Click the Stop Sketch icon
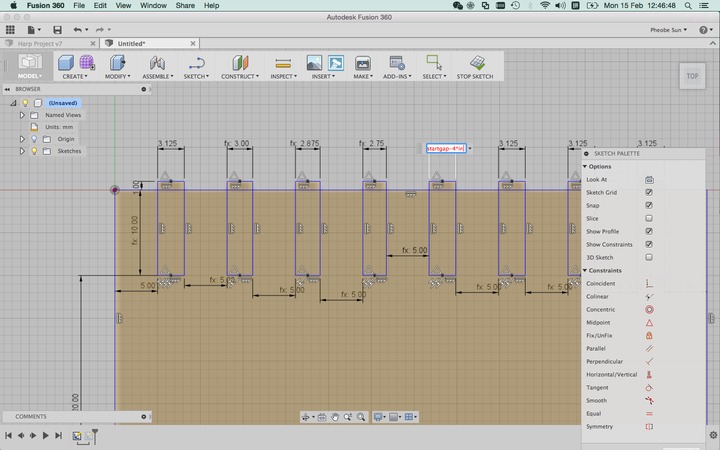 pyautogui.click(x=477, y=62)
